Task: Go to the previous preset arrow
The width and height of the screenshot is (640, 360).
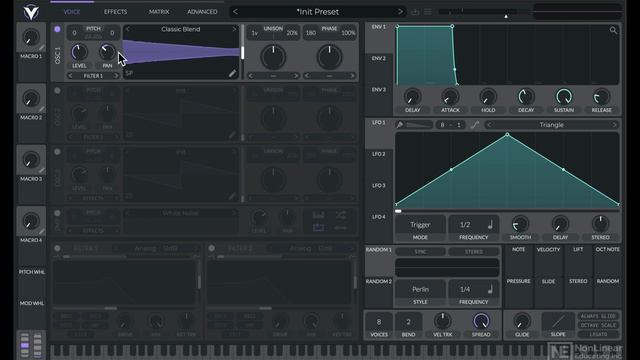Action: click(235, 12)
